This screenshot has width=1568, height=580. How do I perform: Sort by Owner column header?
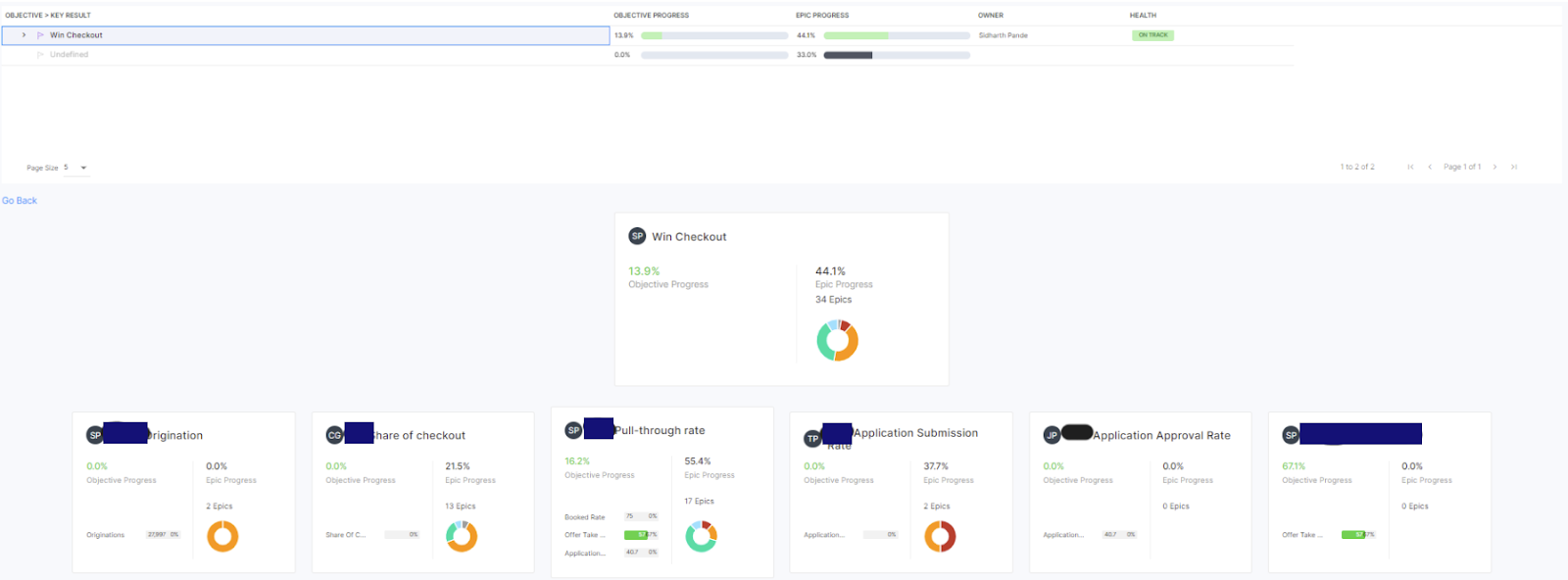point(991,16)
